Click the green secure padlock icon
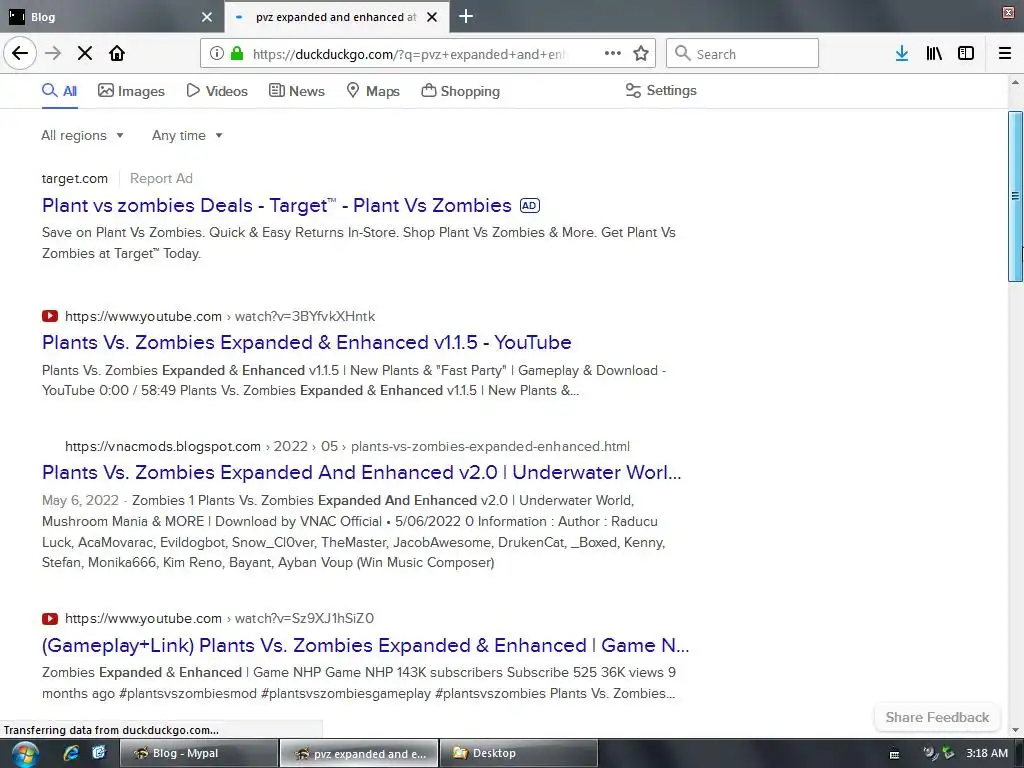Viewport: 1024px width, 768px height. tap(237, 54)
